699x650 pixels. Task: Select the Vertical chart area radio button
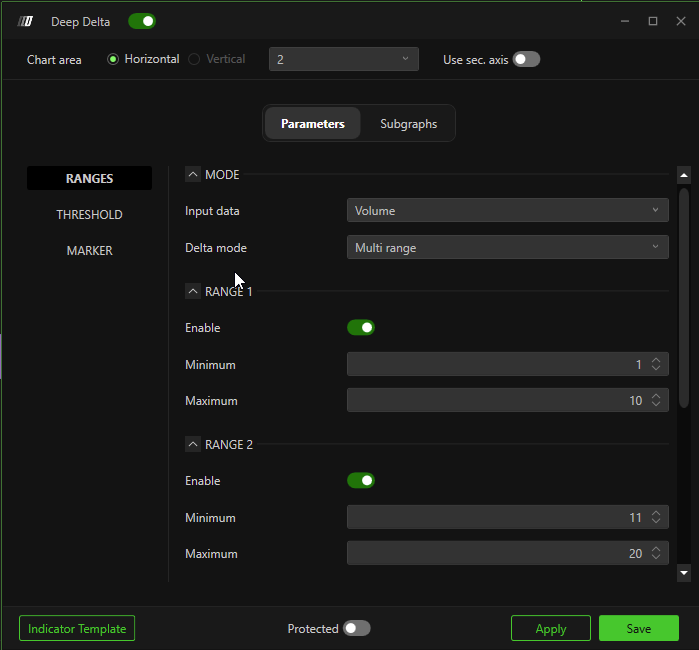coord(195,59)
